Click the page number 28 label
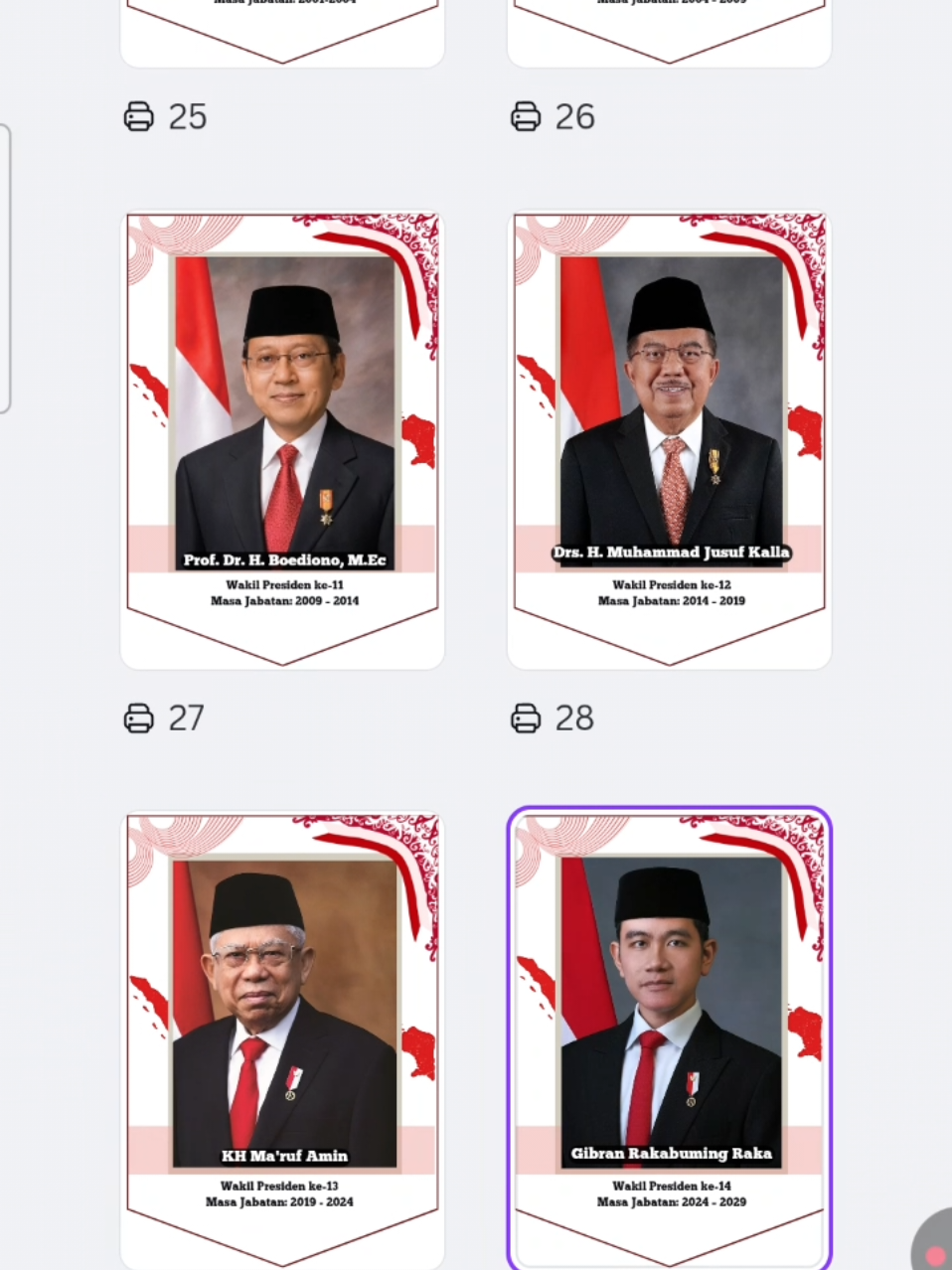The height and width of the screenshot is (1270, 952). (x=574, y=718)
